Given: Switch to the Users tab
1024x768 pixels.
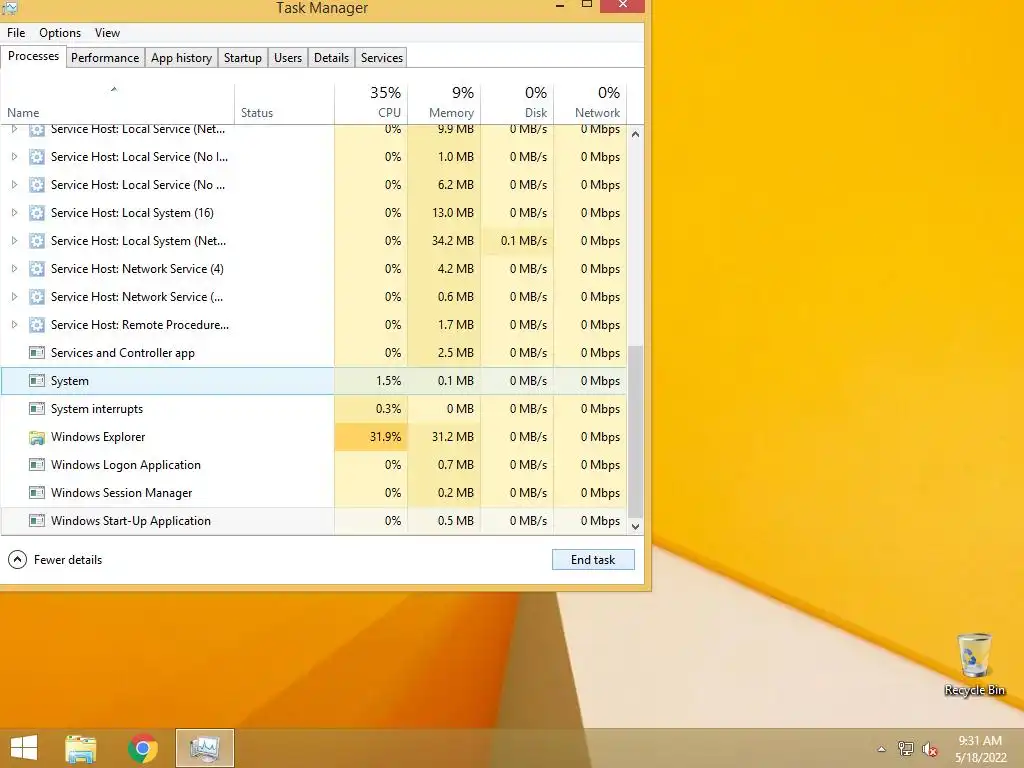Looking at the screenshot, I should 288,57.
